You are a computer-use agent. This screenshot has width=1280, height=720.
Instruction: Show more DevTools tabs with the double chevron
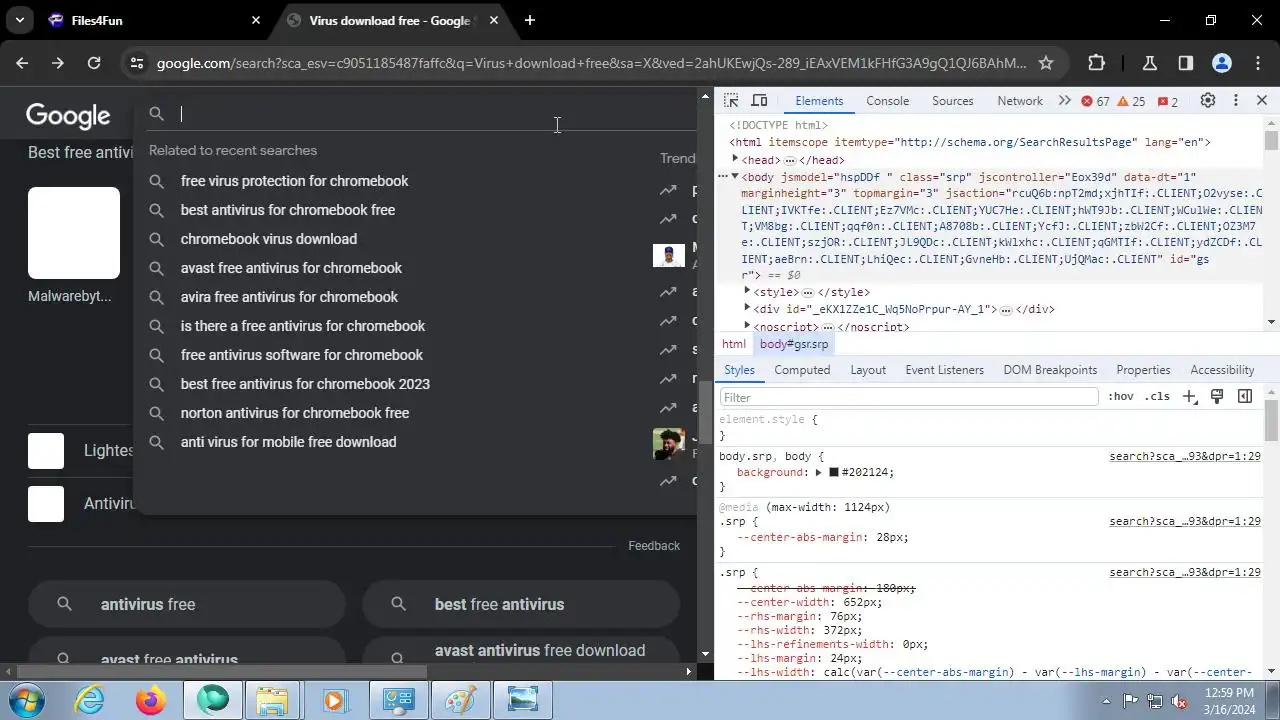click(1064, 101)
